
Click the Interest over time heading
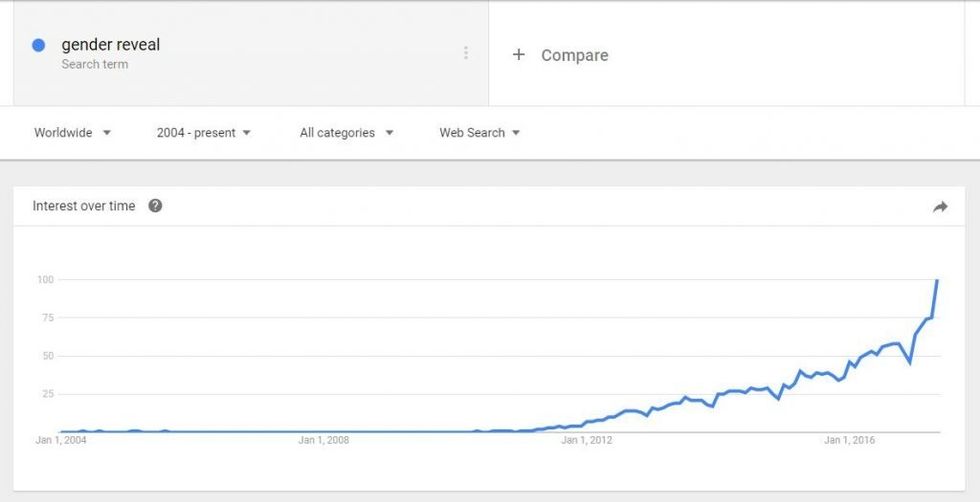click(84, 206)
